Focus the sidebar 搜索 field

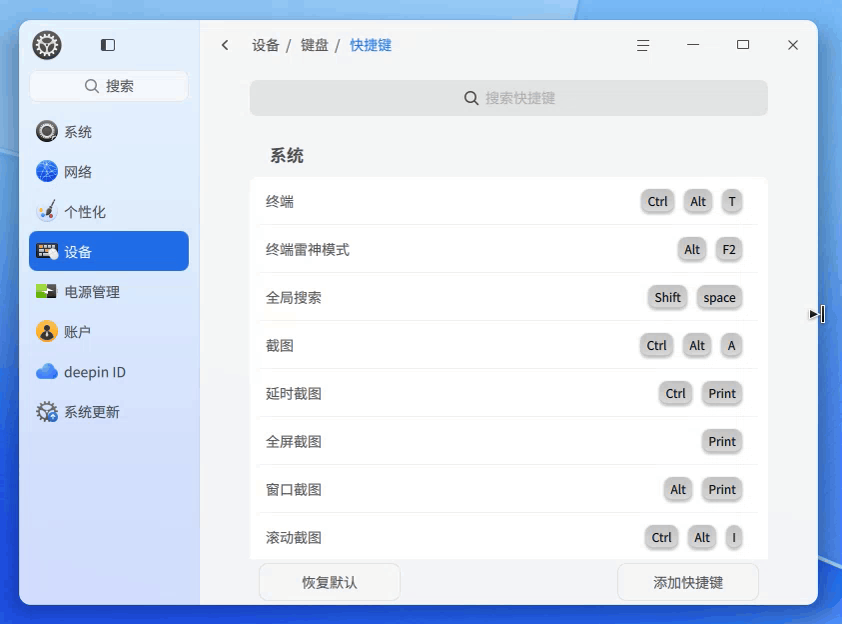coord(109,86)
